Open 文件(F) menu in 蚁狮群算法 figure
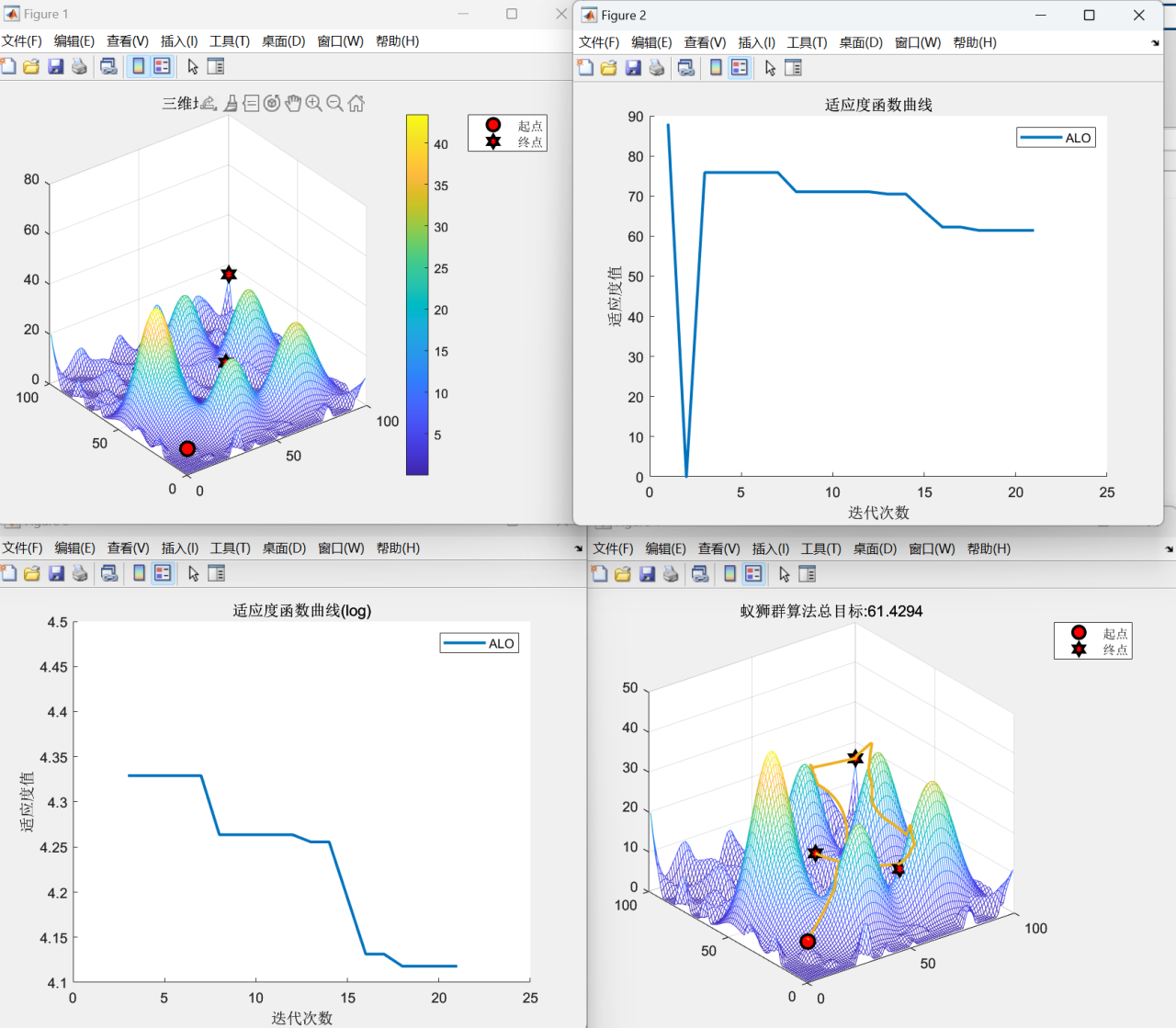This screenshot has width=1176, height=1028. [613, 549]
